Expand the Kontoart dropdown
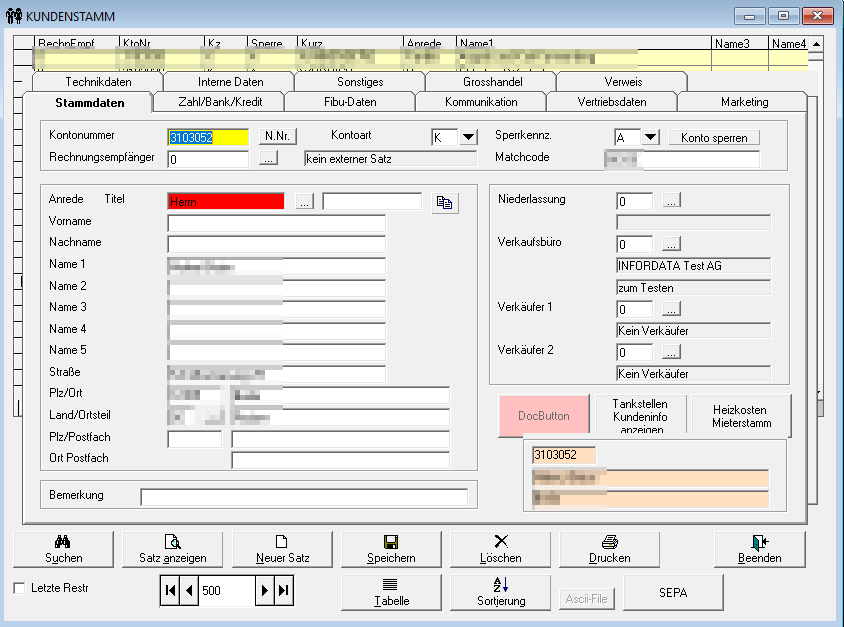 [x=468, y=137]
